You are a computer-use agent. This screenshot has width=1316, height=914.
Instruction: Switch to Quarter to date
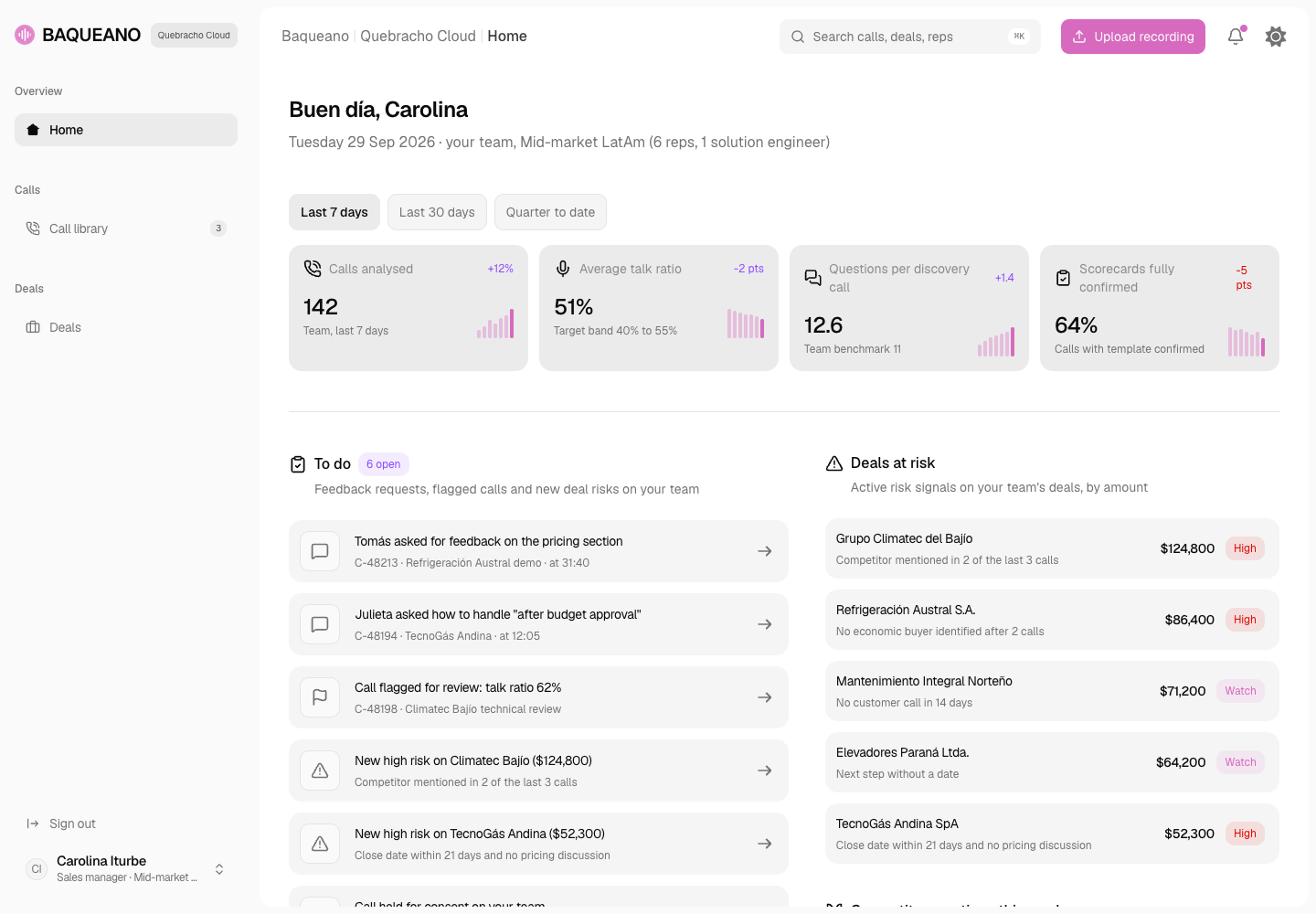tap(550, 212)
